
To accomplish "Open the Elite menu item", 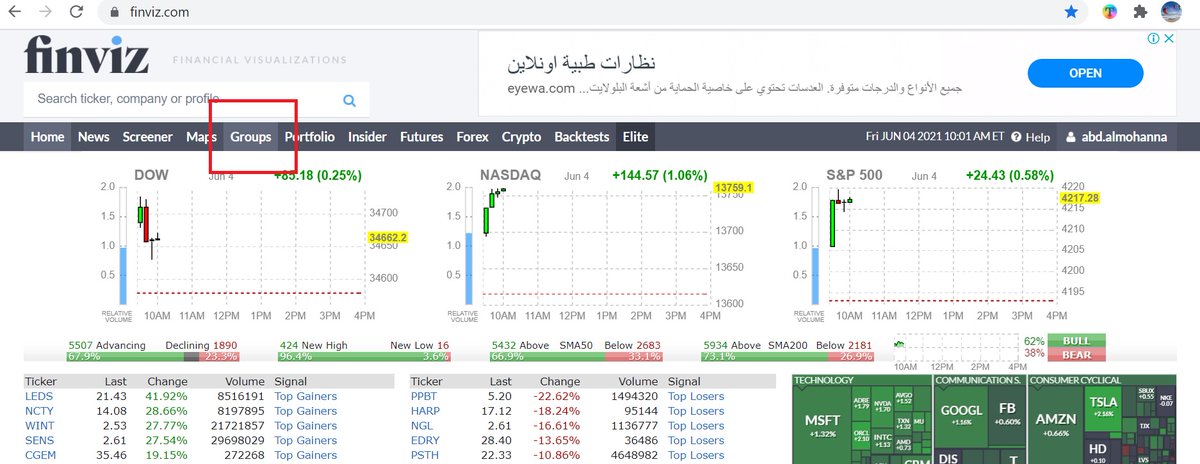I will pyautogui.click(x=635, y=137).
